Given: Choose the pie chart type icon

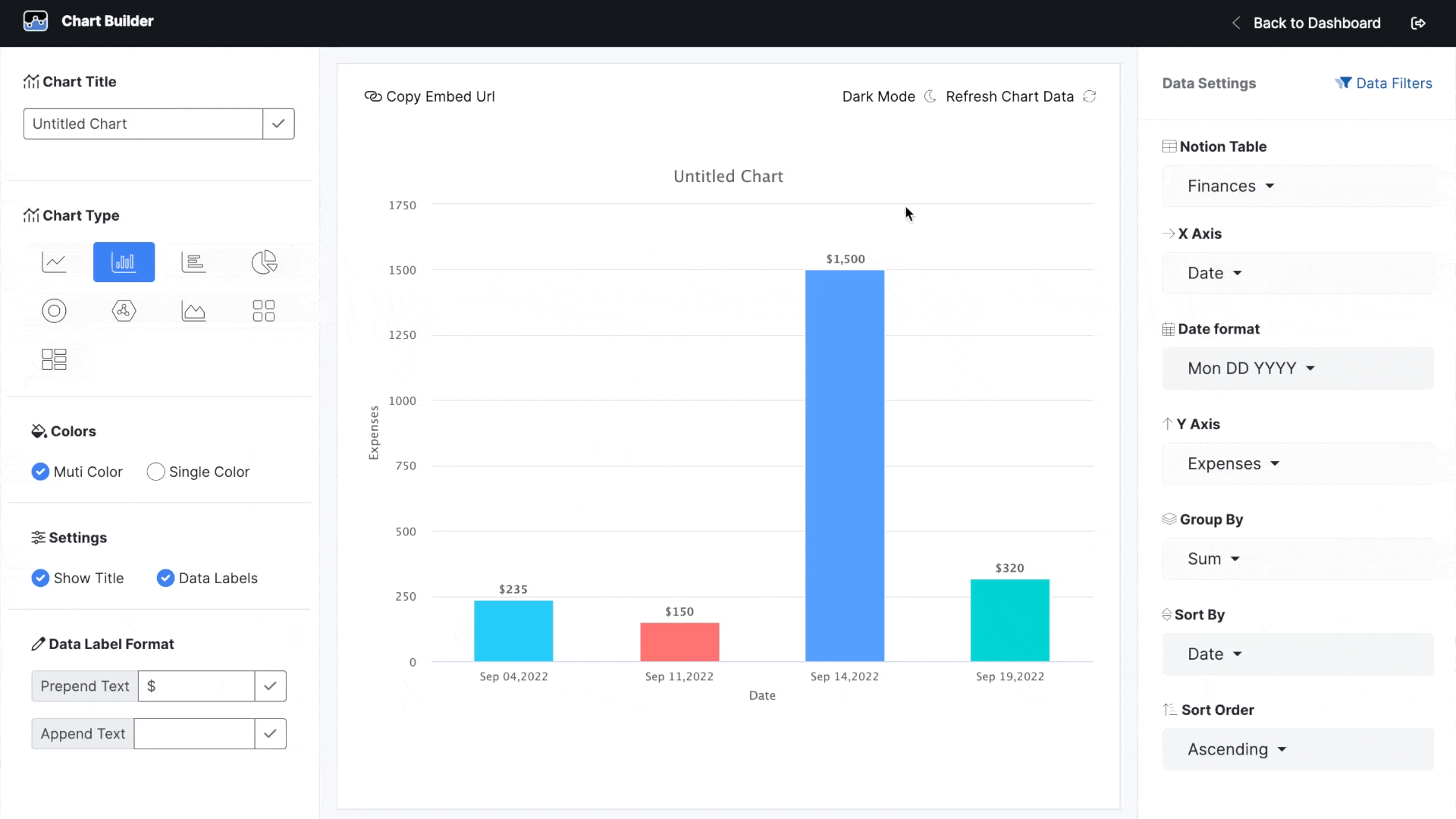Looking at the screenshot, I should click(x=264, y=262).
